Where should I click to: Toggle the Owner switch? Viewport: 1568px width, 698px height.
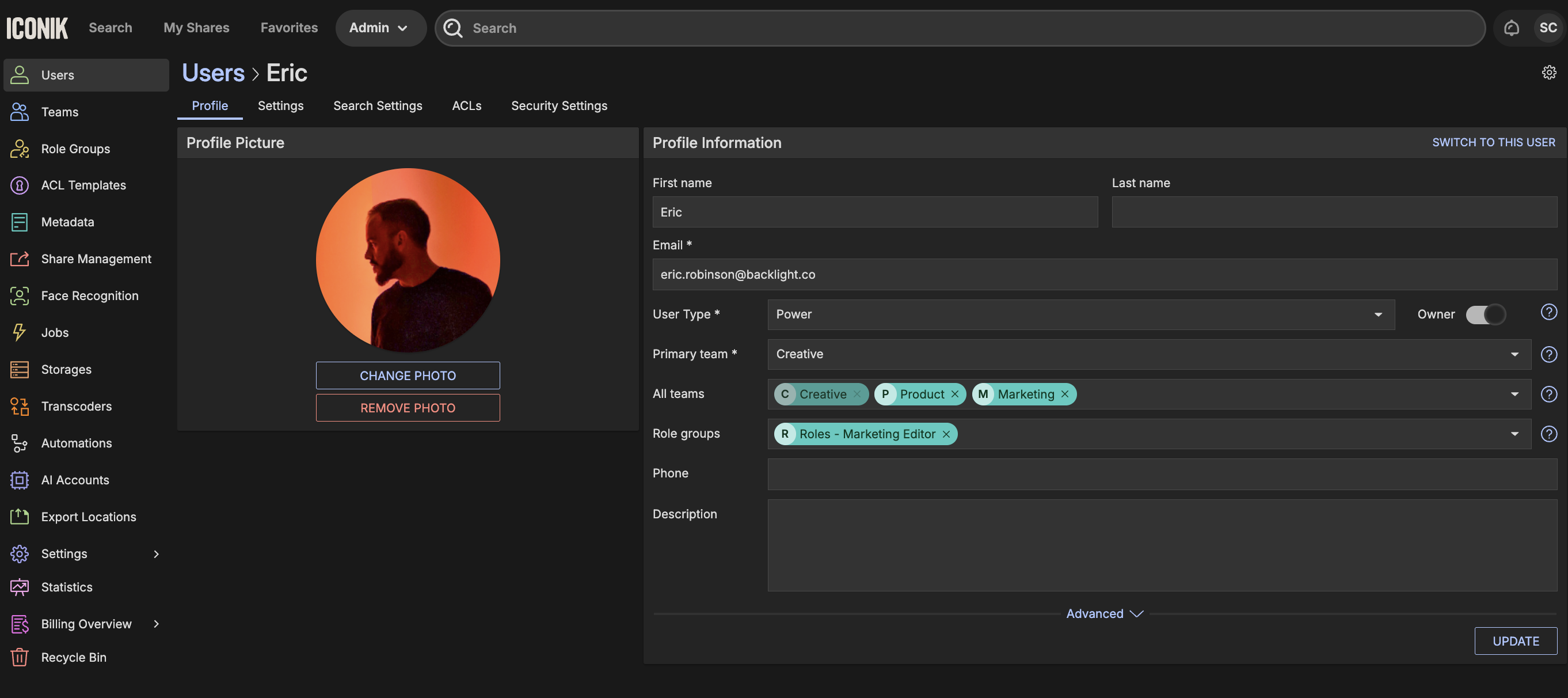pos(1485,314)
